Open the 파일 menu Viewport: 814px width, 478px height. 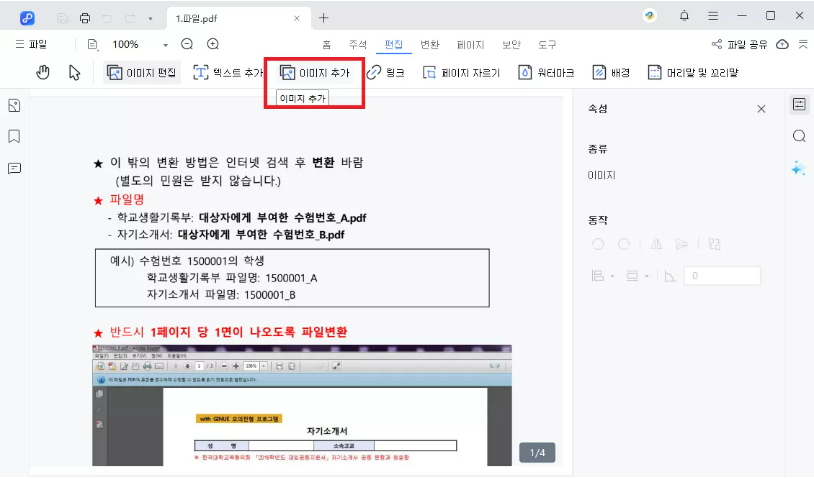(x=31, y=44)
